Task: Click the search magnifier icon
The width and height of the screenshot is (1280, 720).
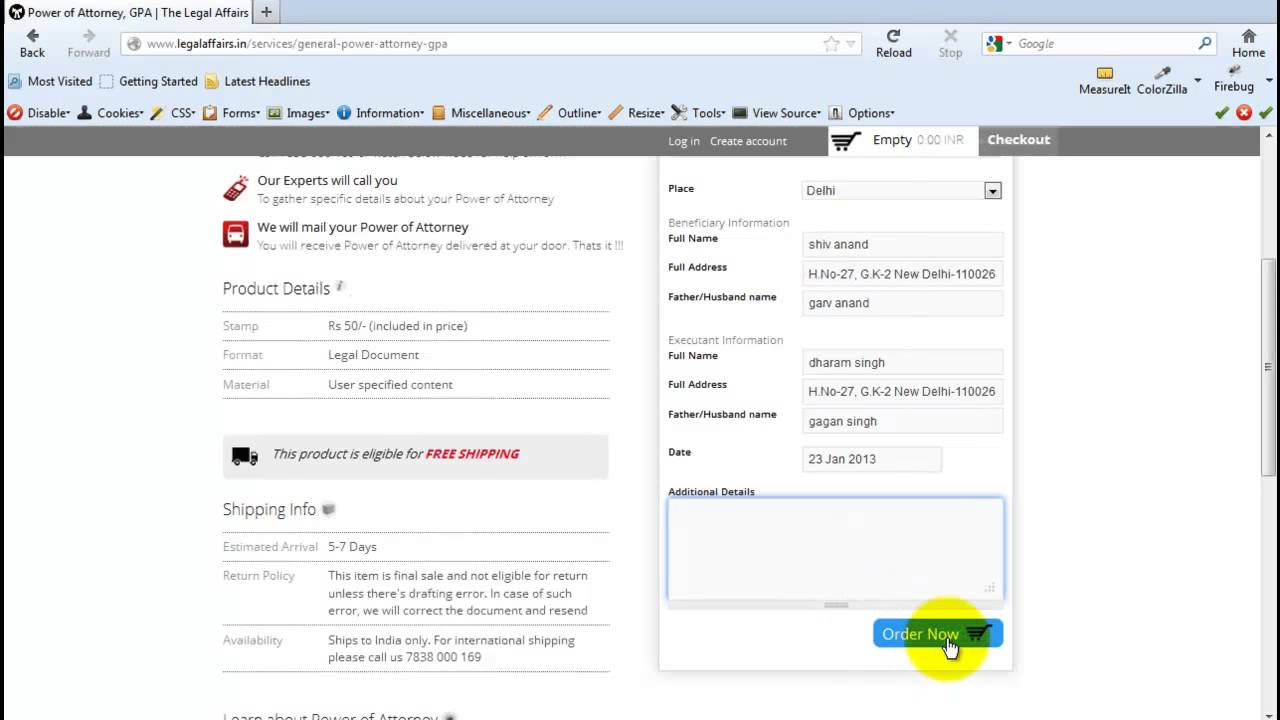Action: [x=1205, y=44]
